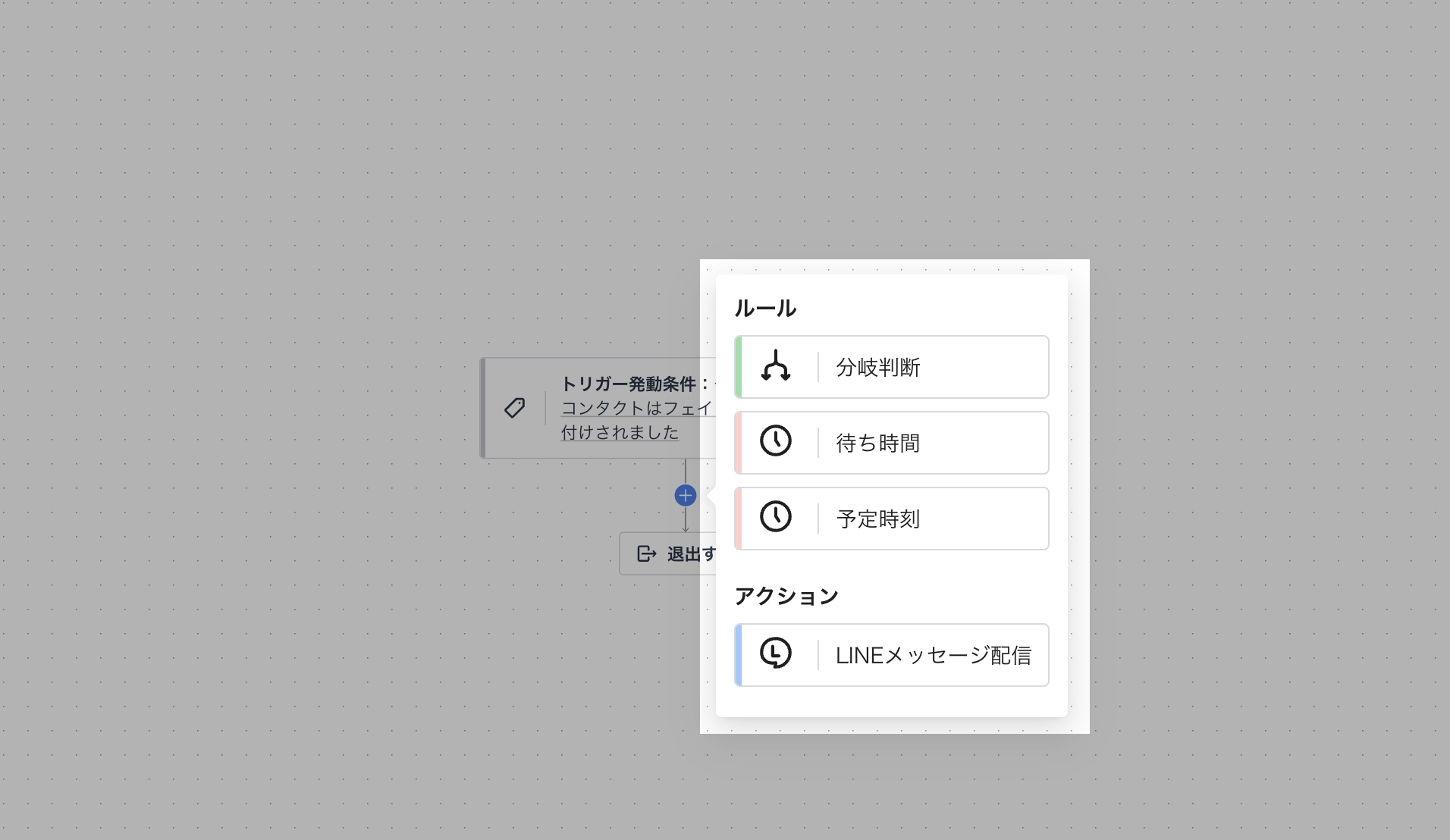Viewport: 1450px width, 840px height.
Task: Click the pink color bar on 予定時刻
Action: coord(739,519)
